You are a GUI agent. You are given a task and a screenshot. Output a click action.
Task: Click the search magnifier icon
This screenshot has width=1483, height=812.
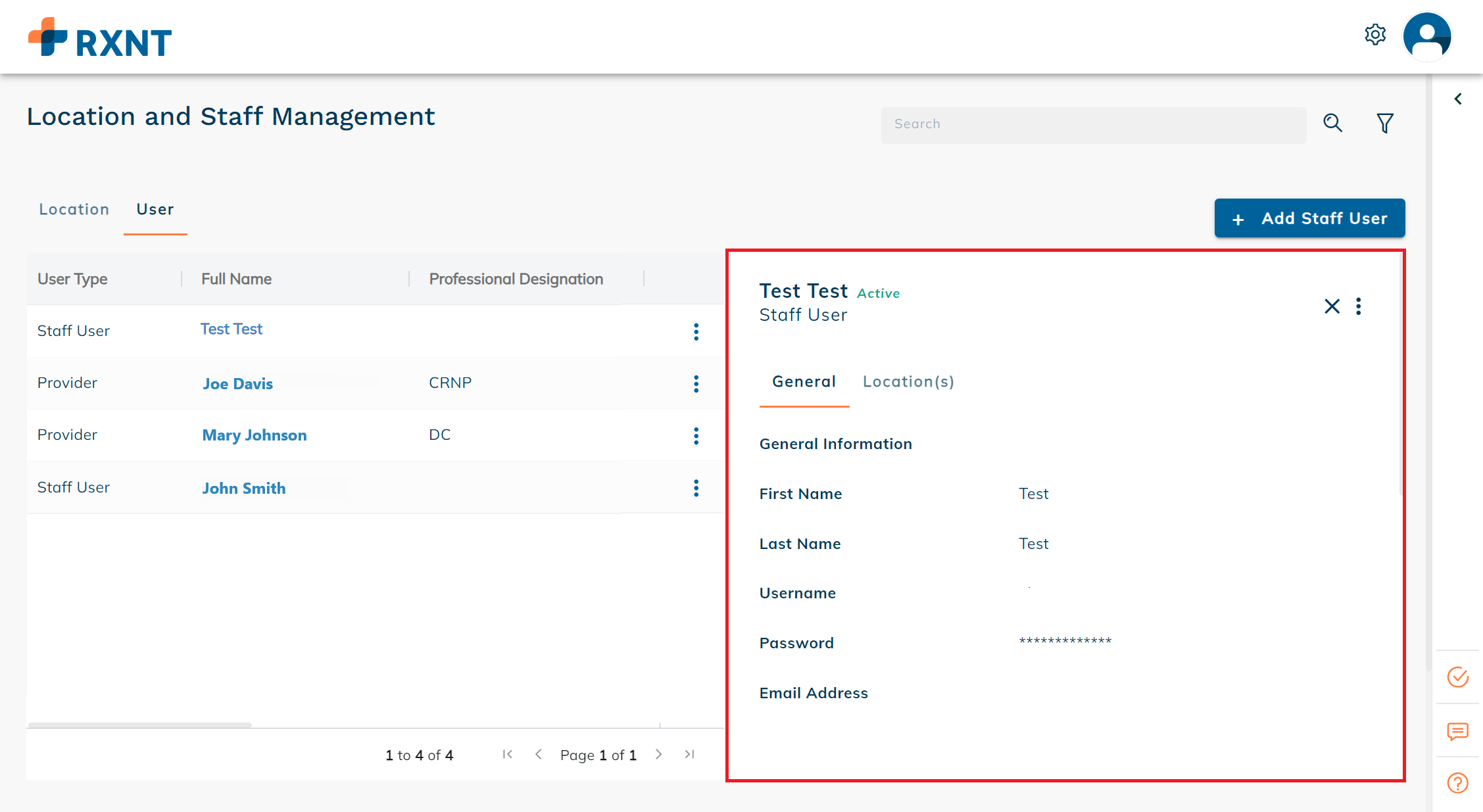coord(1332,123)
